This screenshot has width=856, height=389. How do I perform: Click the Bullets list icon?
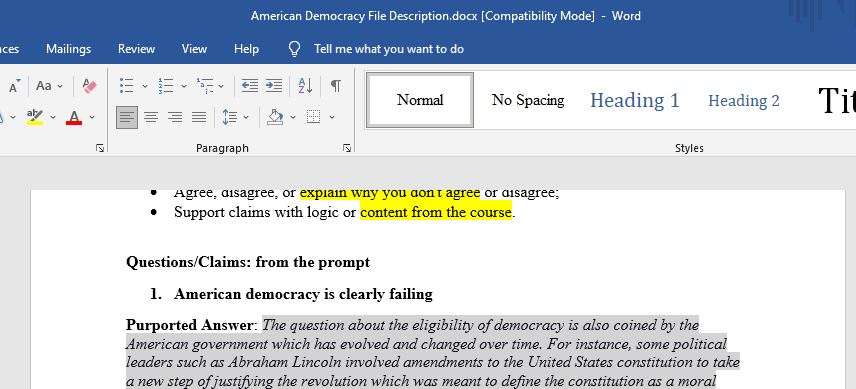pos(127,86)
